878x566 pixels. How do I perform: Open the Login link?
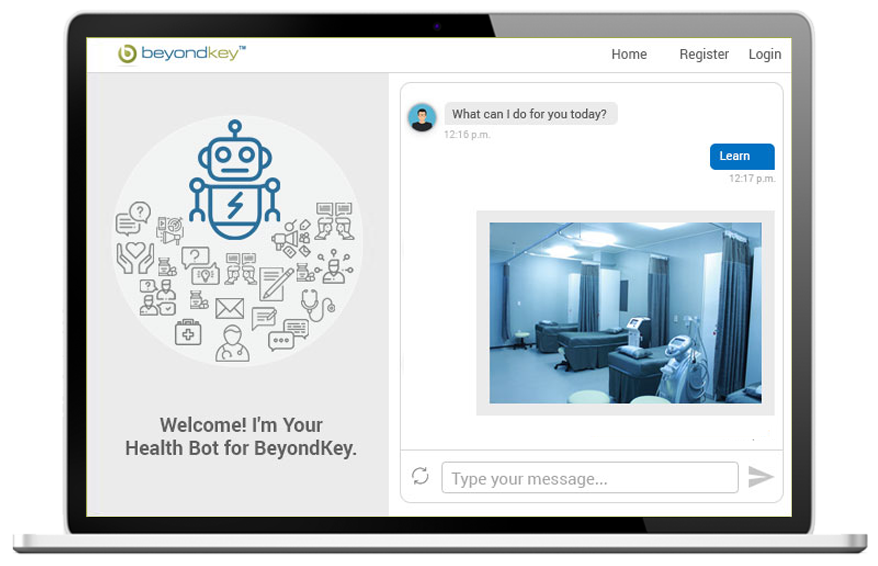(x=764, y=54)
